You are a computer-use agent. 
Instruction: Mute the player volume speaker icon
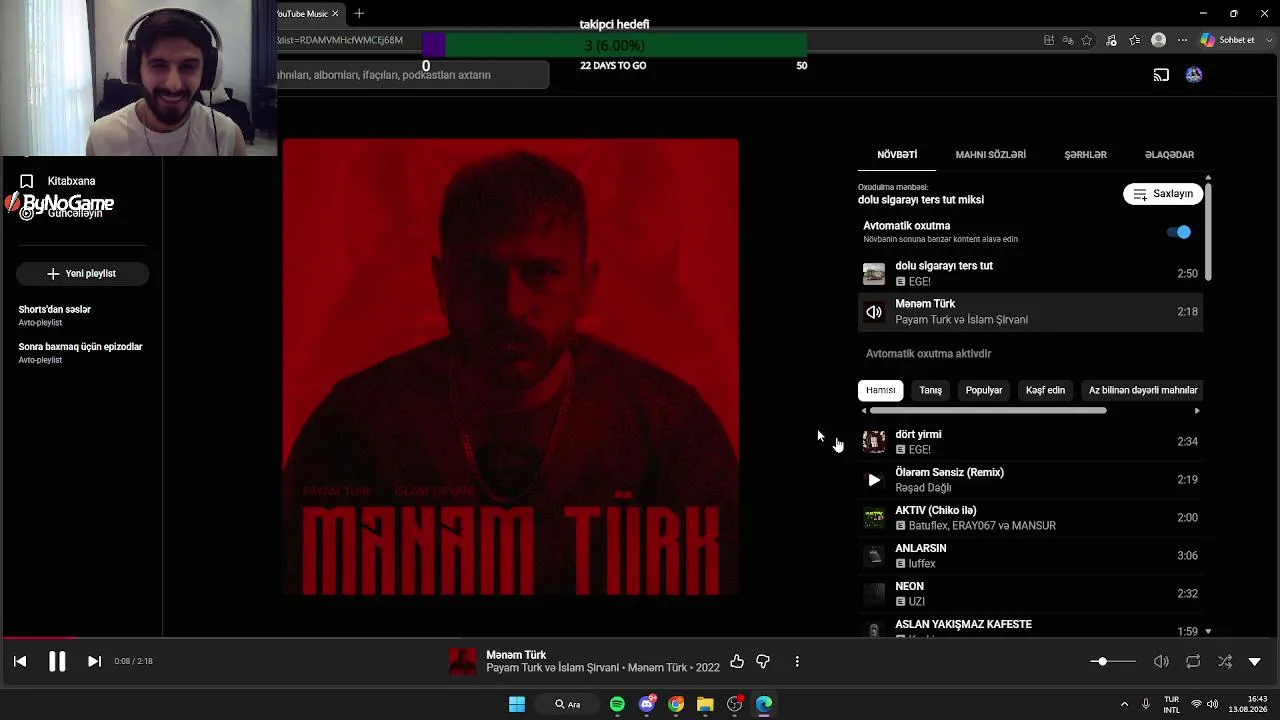tap(1161, 661)
